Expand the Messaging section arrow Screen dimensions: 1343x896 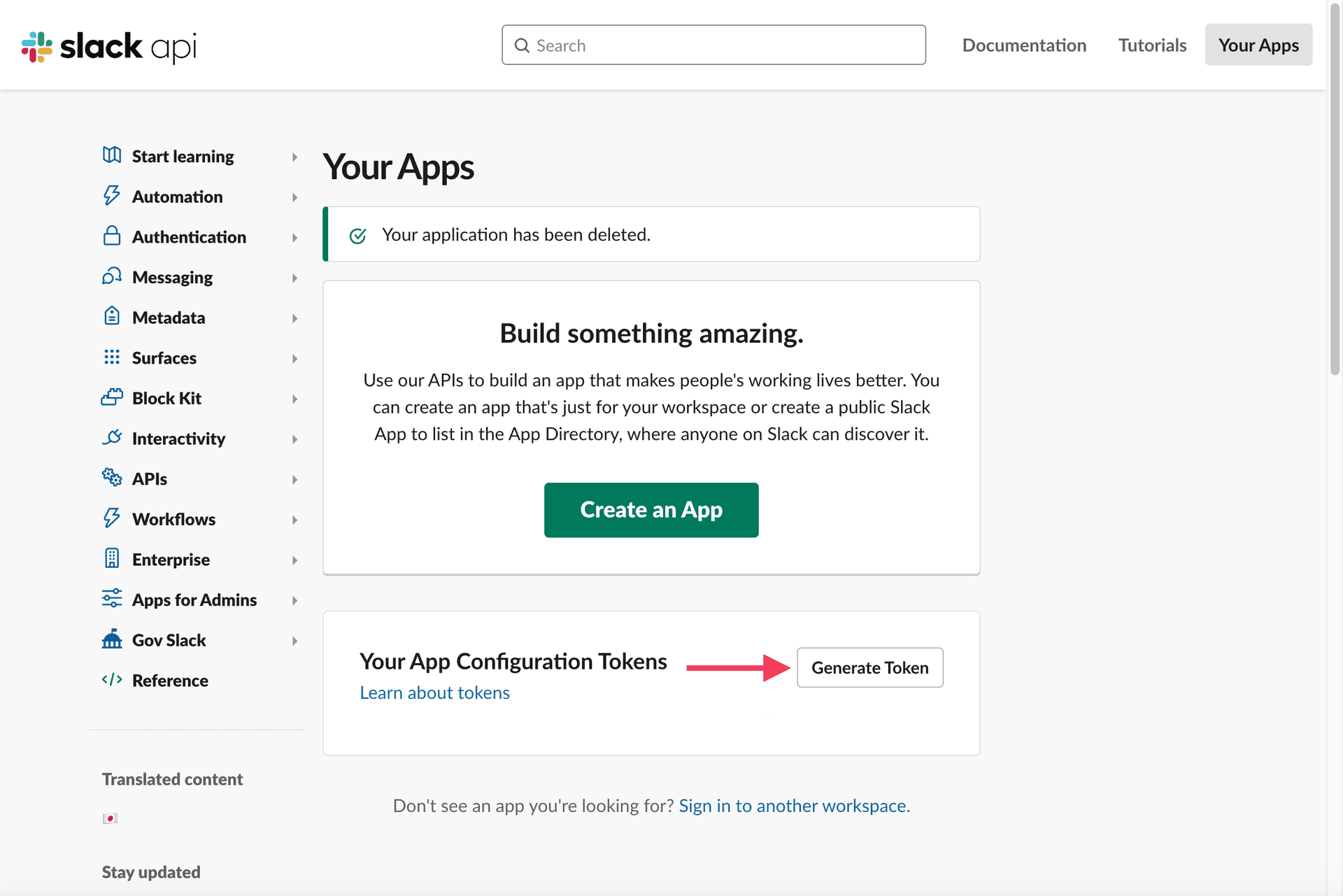(x=294, y=278)
